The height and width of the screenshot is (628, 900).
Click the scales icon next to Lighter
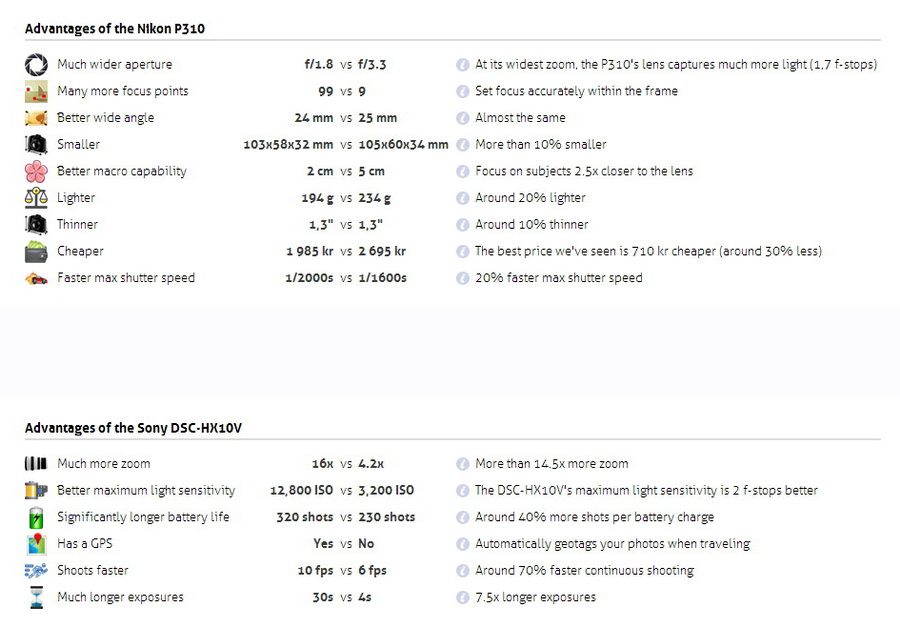click(36, 198)
